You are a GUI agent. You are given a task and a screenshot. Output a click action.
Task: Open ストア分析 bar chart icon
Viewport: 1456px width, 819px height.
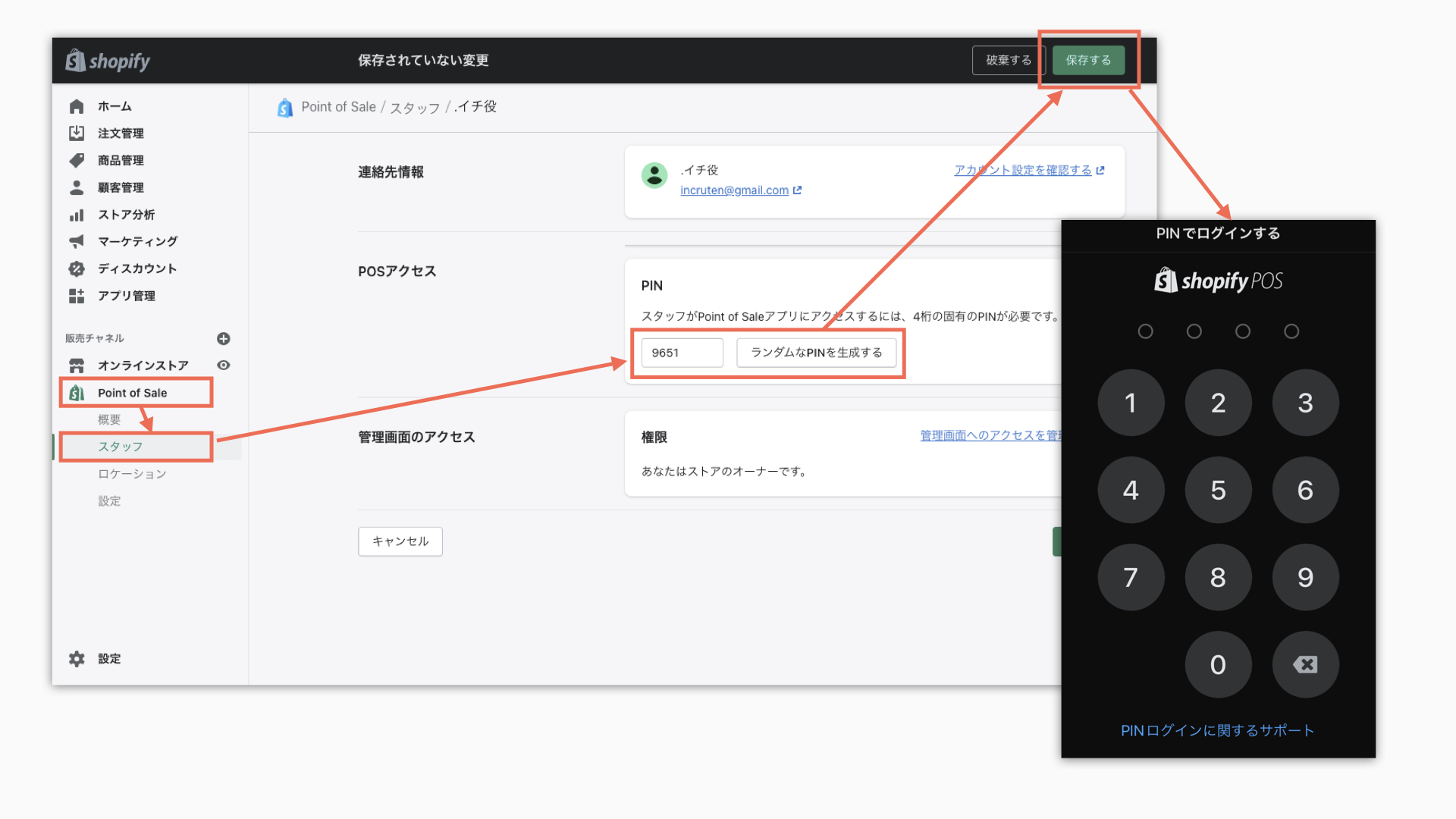point(77,215)
